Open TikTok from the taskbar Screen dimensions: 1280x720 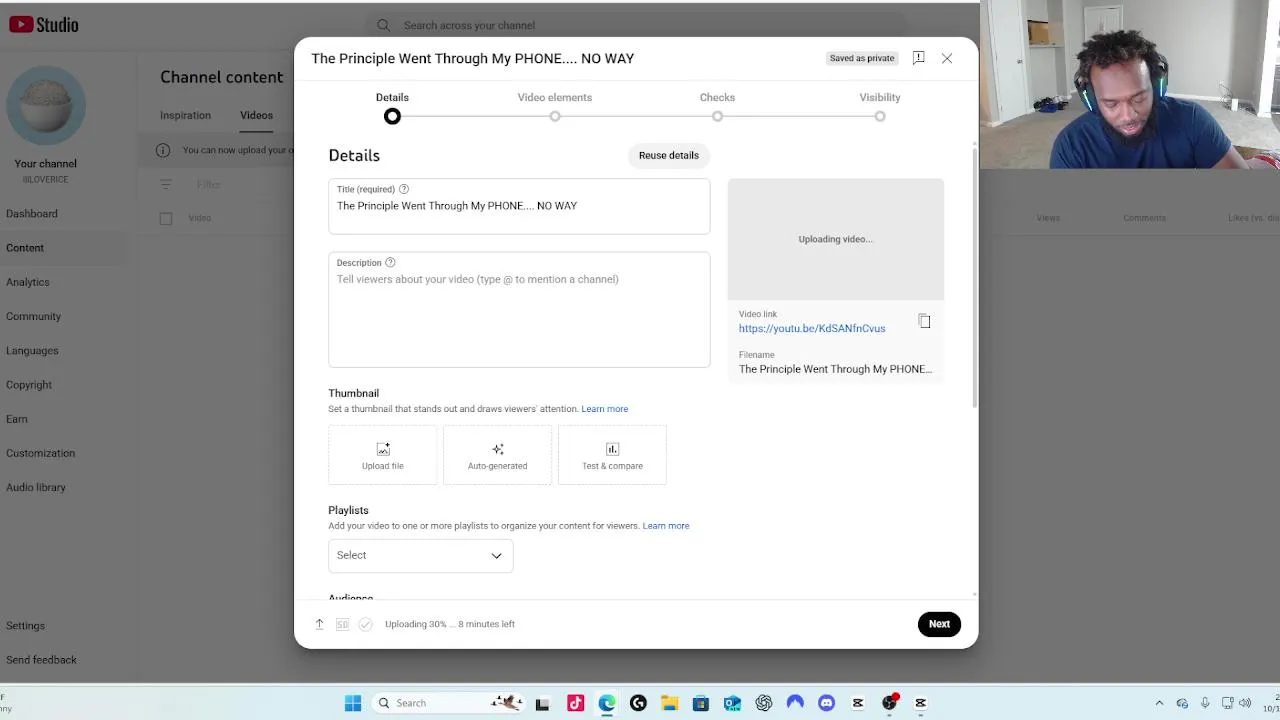(575, 703)
